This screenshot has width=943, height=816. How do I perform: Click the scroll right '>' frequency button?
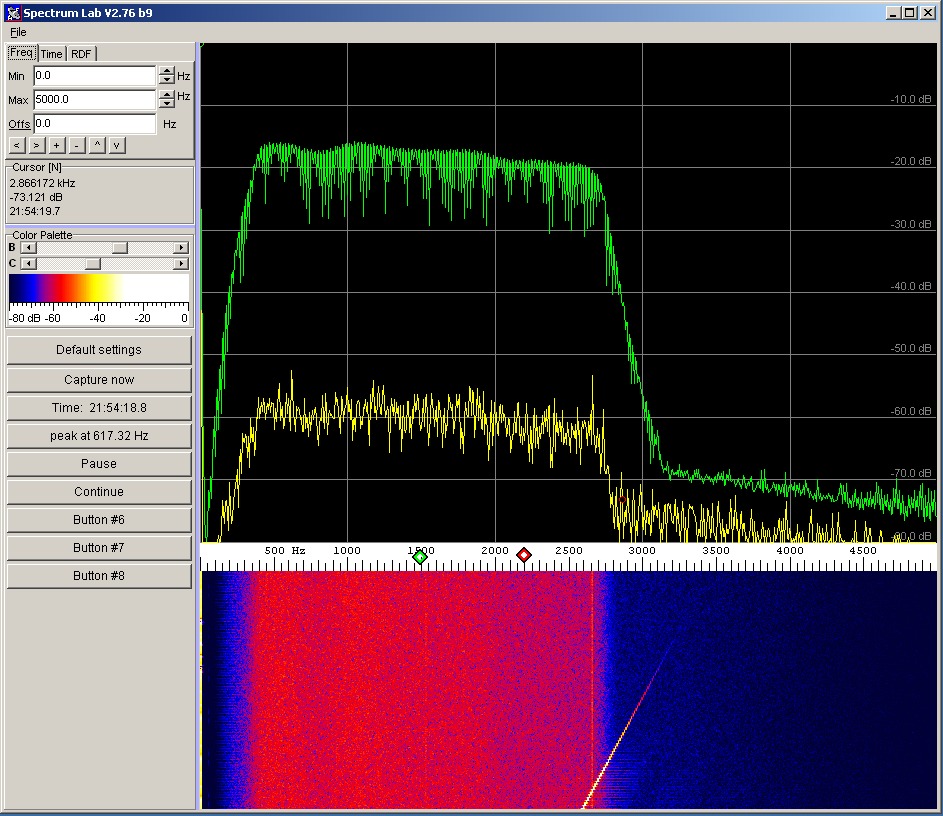(36, 145)
